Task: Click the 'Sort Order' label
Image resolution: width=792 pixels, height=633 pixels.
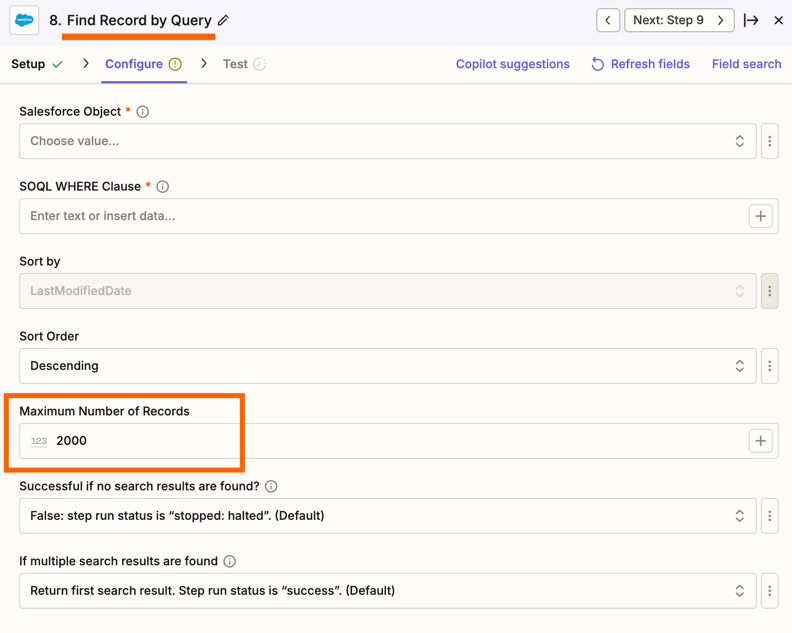Action: tap(49, 336)
